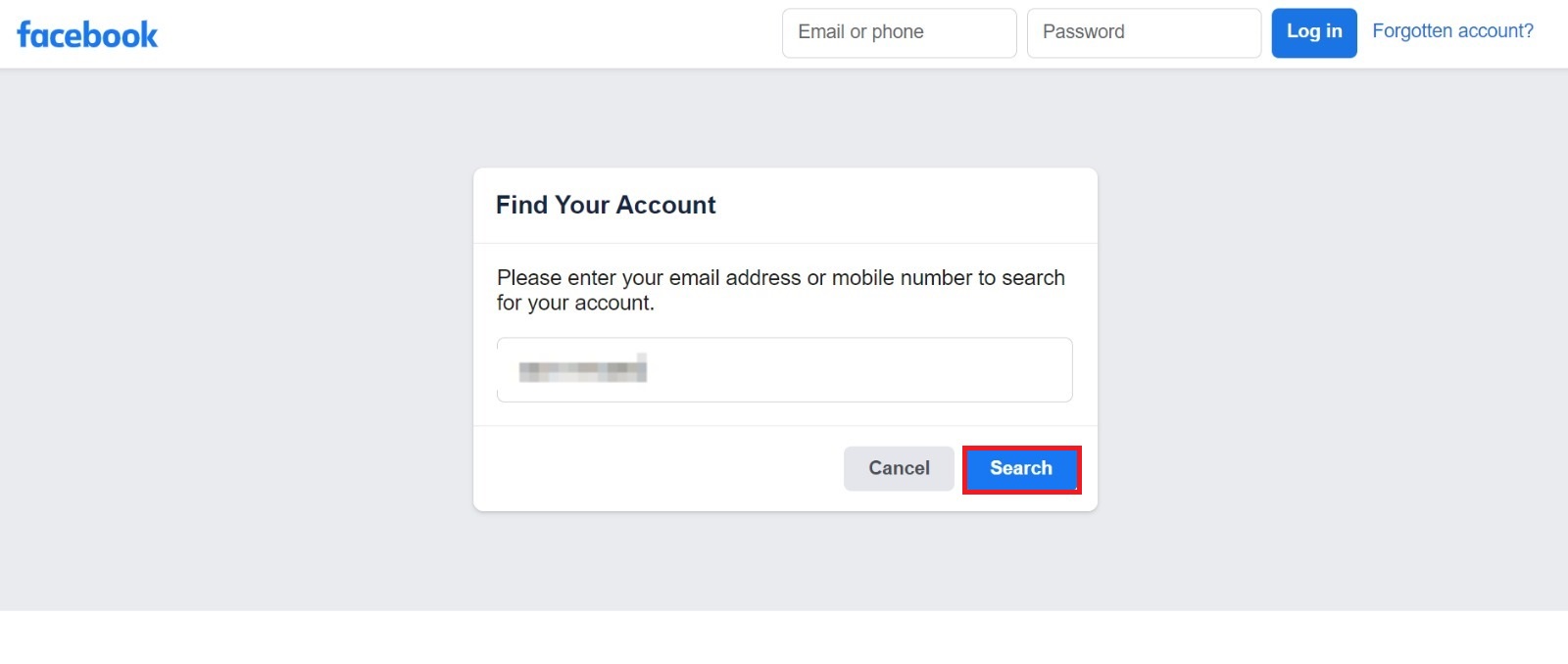1568x664 pixels.
Task: Click the Search button to find your account
Action: click(x=1020, y=468)
